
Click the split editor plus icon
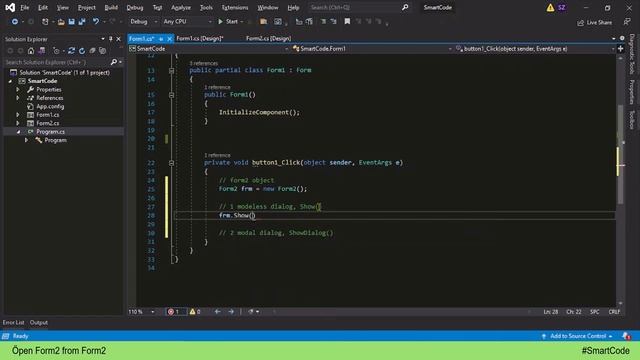coord(620,49)
